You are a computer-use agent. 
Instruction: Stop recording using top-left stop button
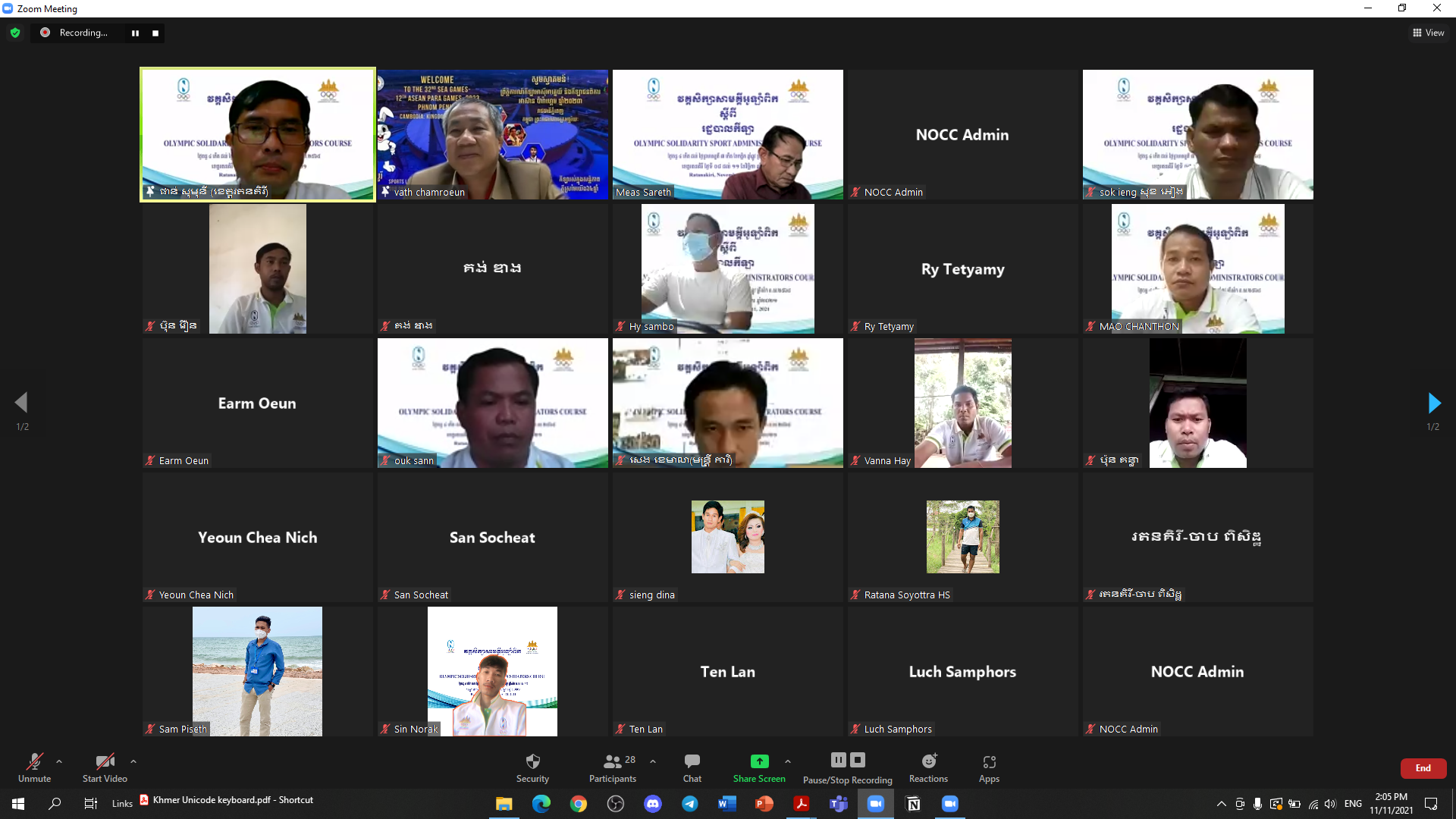coord(155,33)
